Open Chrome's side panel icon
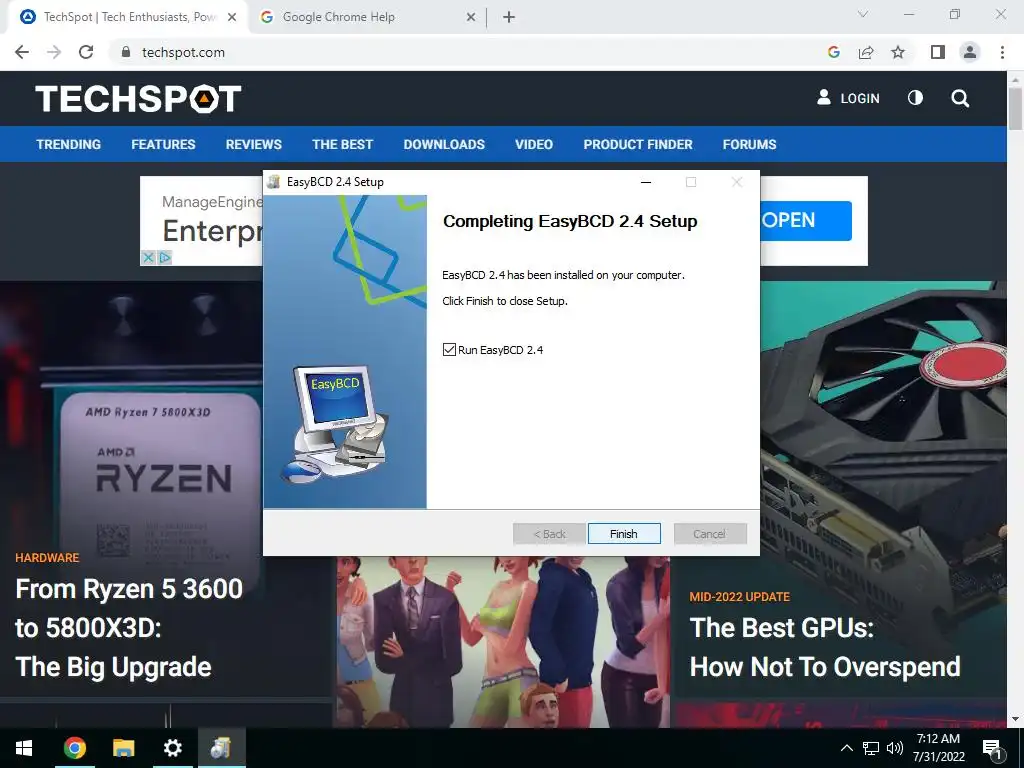The width and height of the screenshot is (1024, 768). (938, 52)
